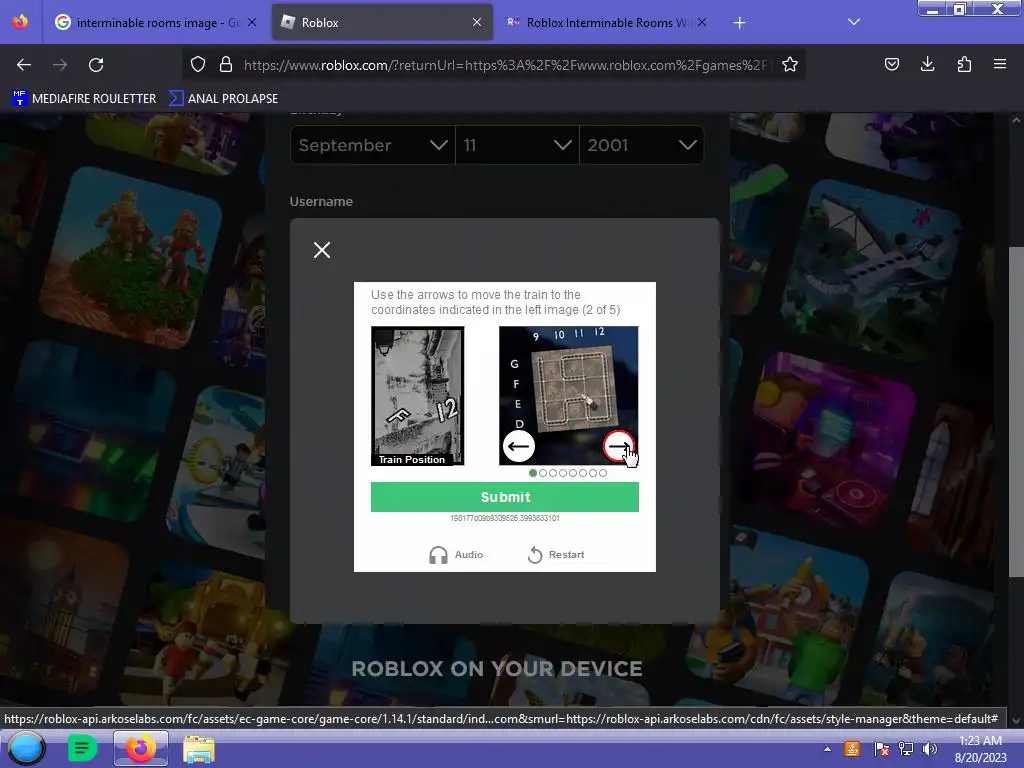This screenshot has width=1024, height=768.
Task: Click the taskbar clock 1:23 AM
Action: [x=980, y=741]
